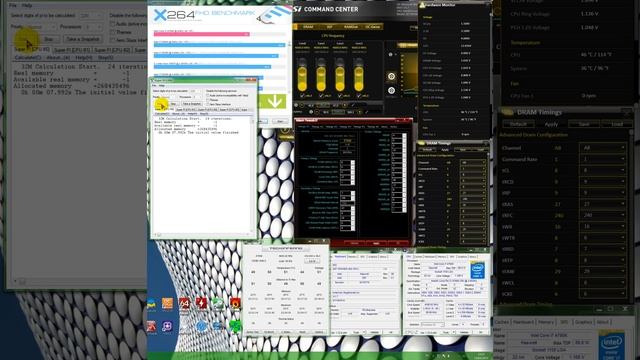Click Default button in center DRAM Timings window

pos(427,149)
